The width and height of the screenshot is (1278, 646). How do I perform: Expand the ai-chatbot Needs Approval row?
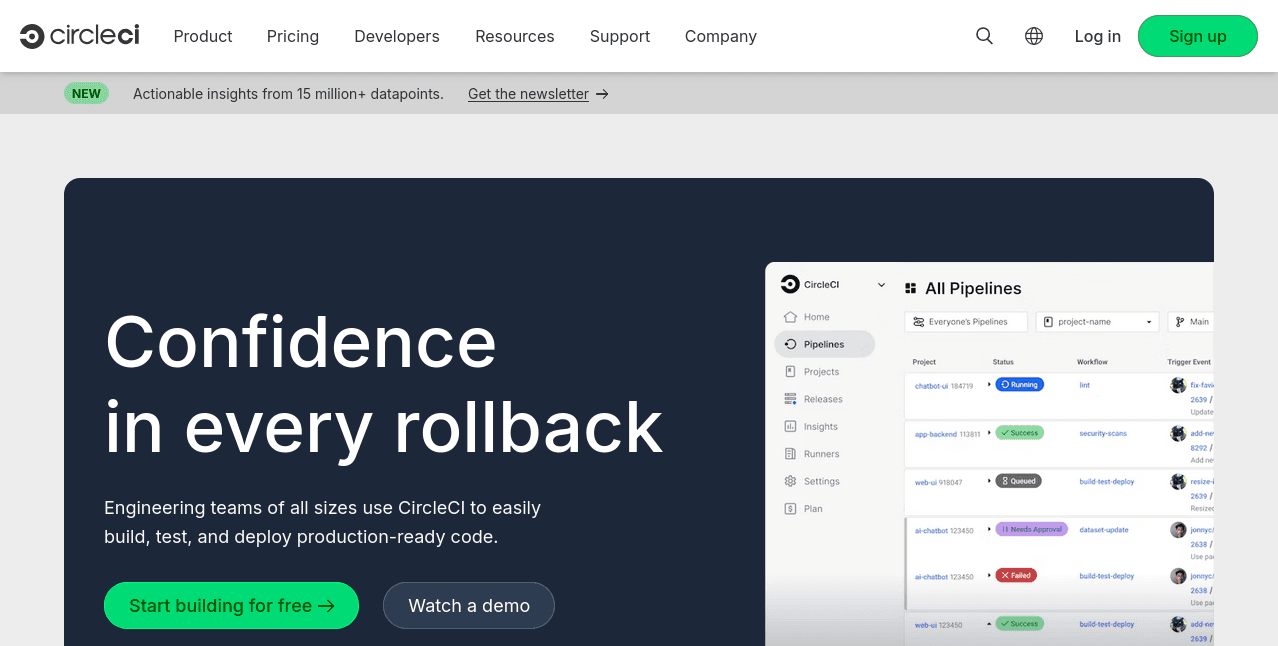pos(989,528)
